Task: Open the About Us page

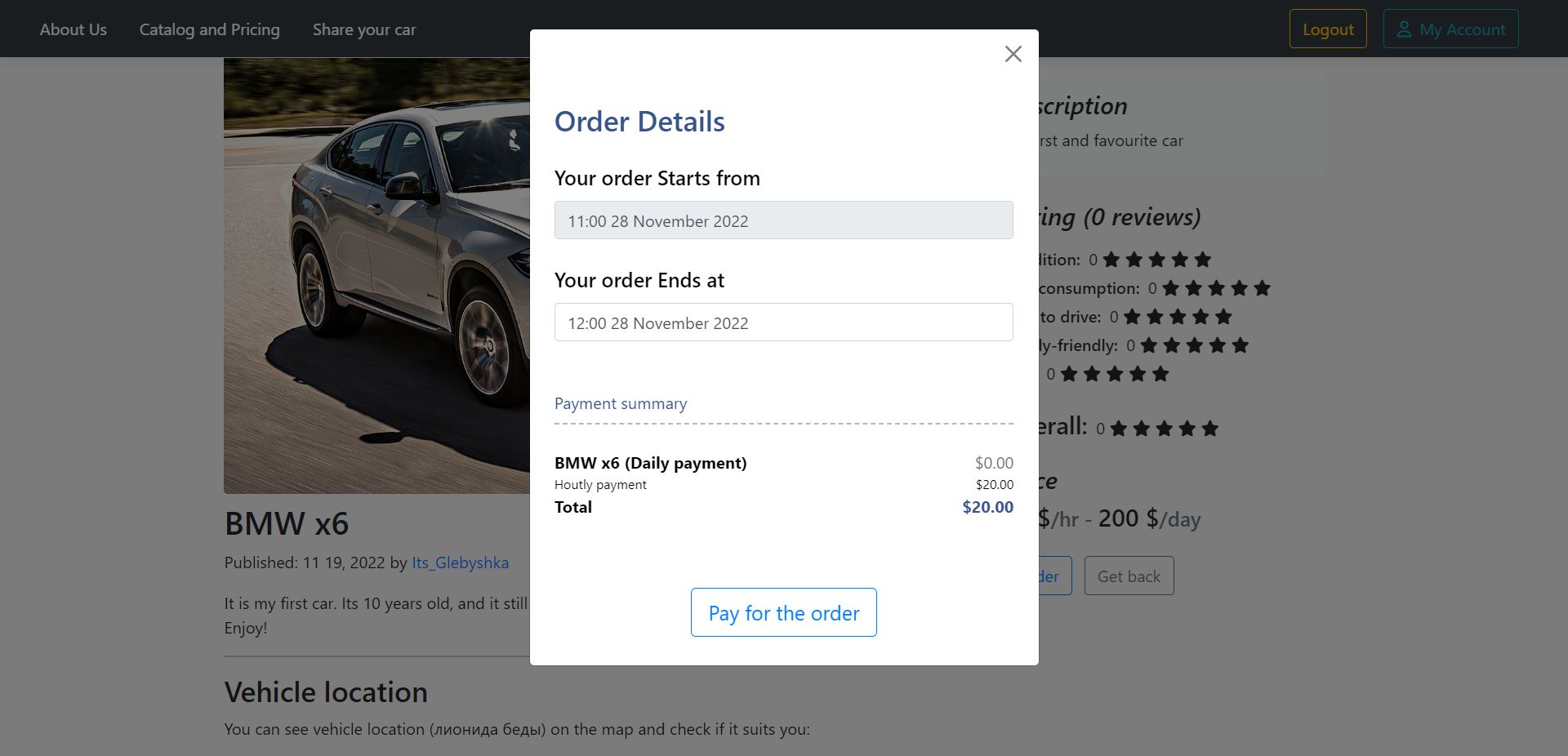Action: click(73, 29)
